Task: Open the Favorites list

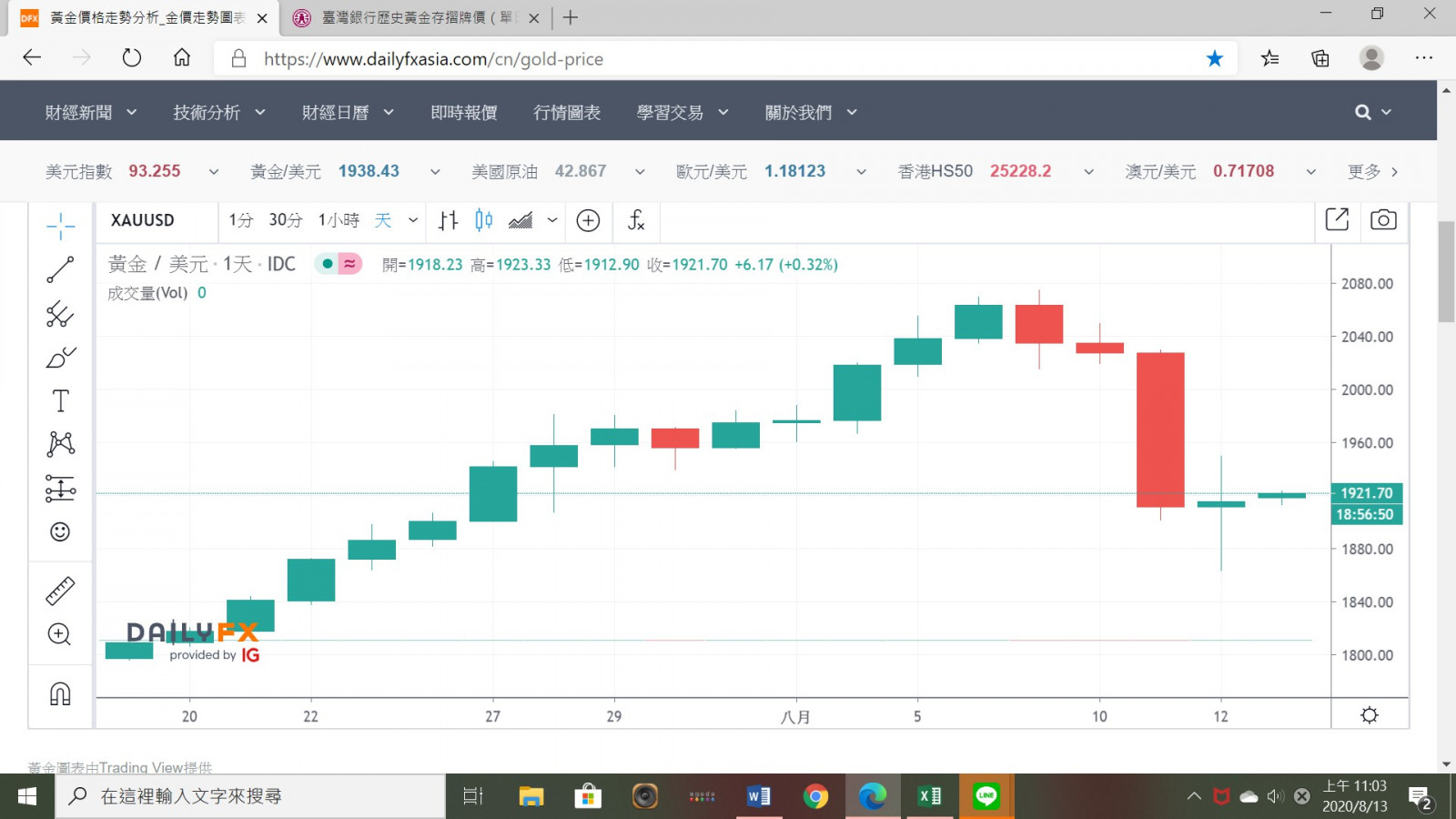Action: point(1269,58)
